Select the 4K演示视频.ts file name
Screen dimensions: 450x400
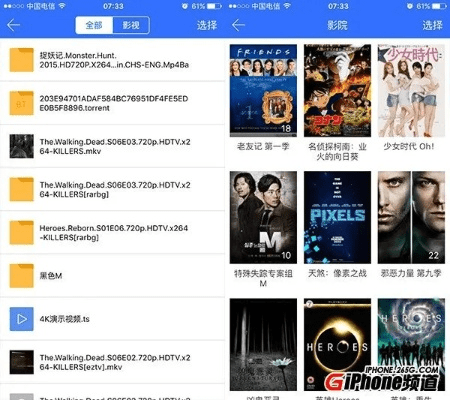(x=64, y=319)
